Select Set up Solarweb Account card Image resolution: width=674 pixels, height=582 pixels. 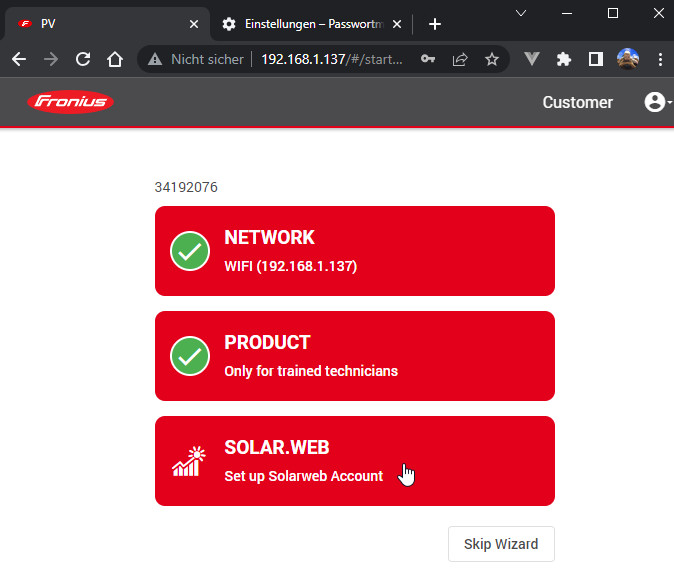click(x=354, y=461)
